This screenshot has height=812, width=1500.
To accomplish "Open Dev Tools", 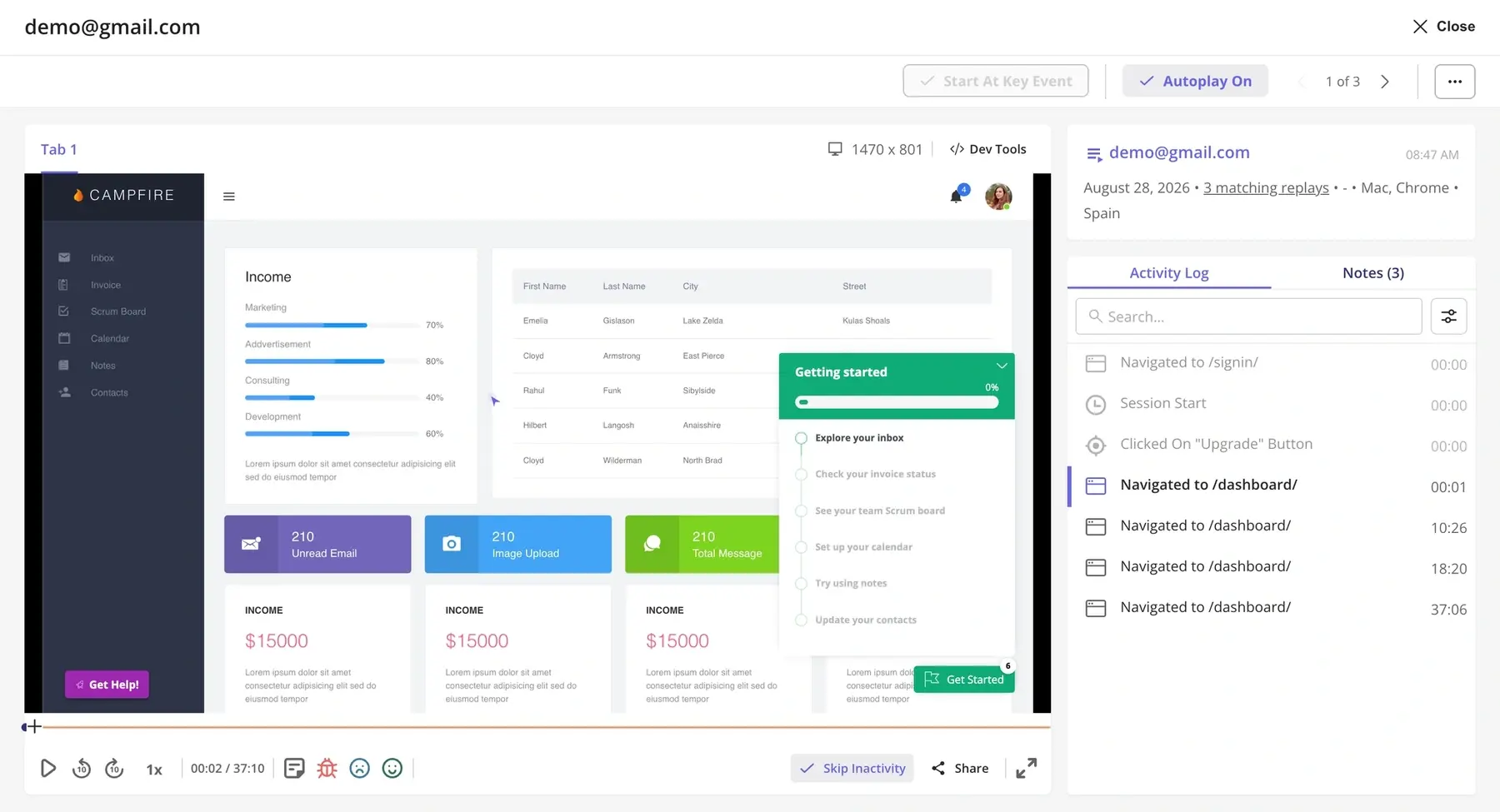I will tap(988, 149).
